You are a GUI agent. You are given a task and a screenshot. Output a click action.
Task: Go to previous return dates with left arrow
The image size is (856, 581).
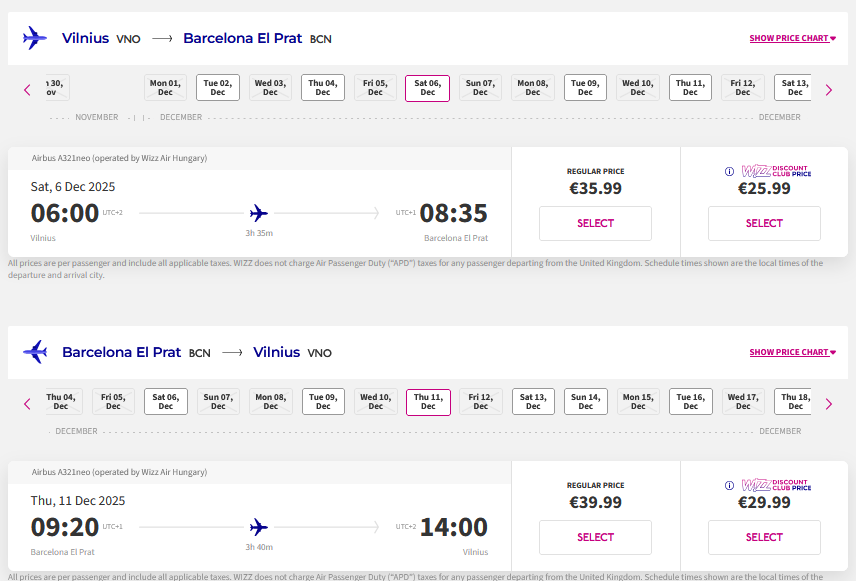(x=28, y=404)
